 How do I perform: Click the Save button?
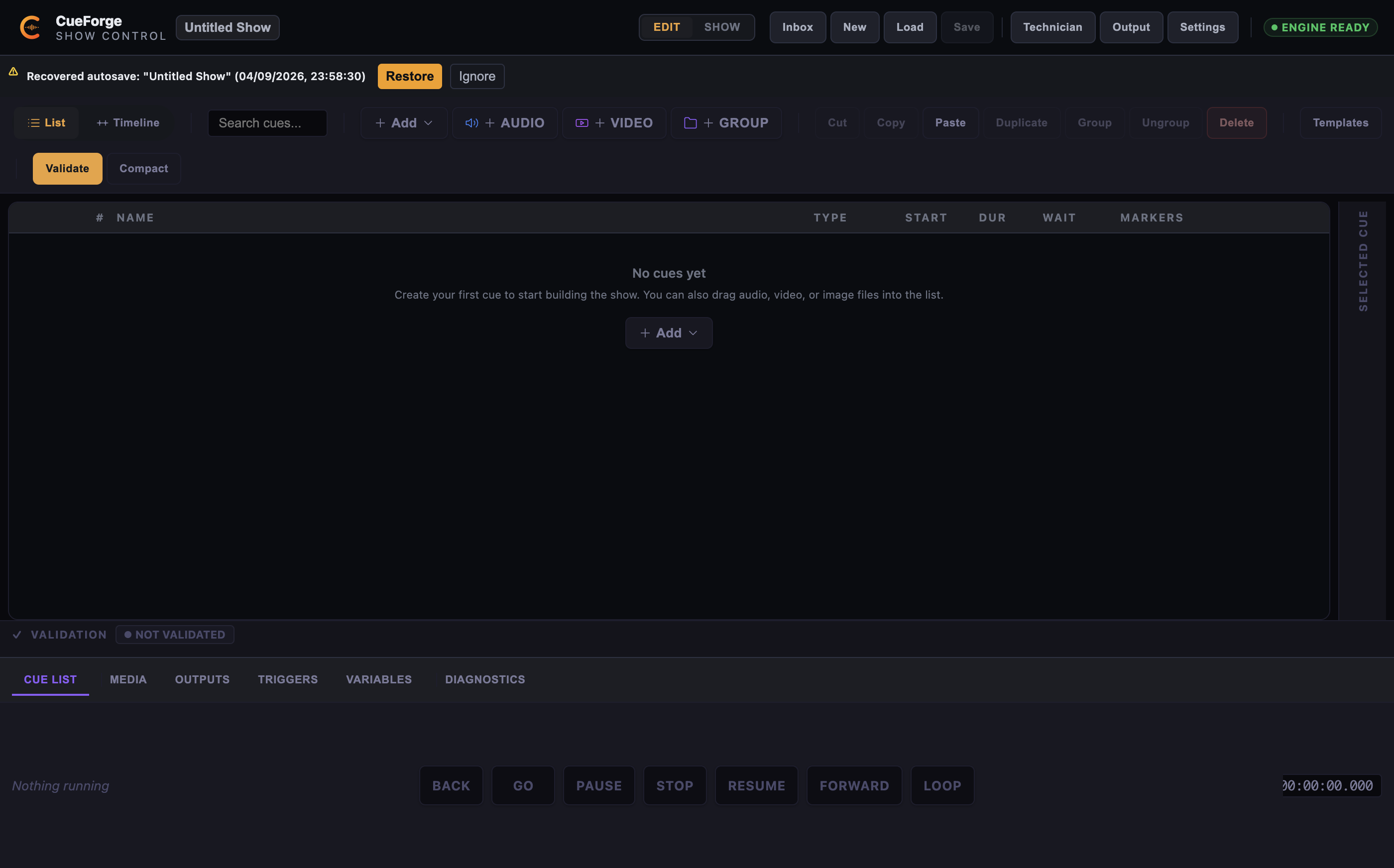coord(967,27)
